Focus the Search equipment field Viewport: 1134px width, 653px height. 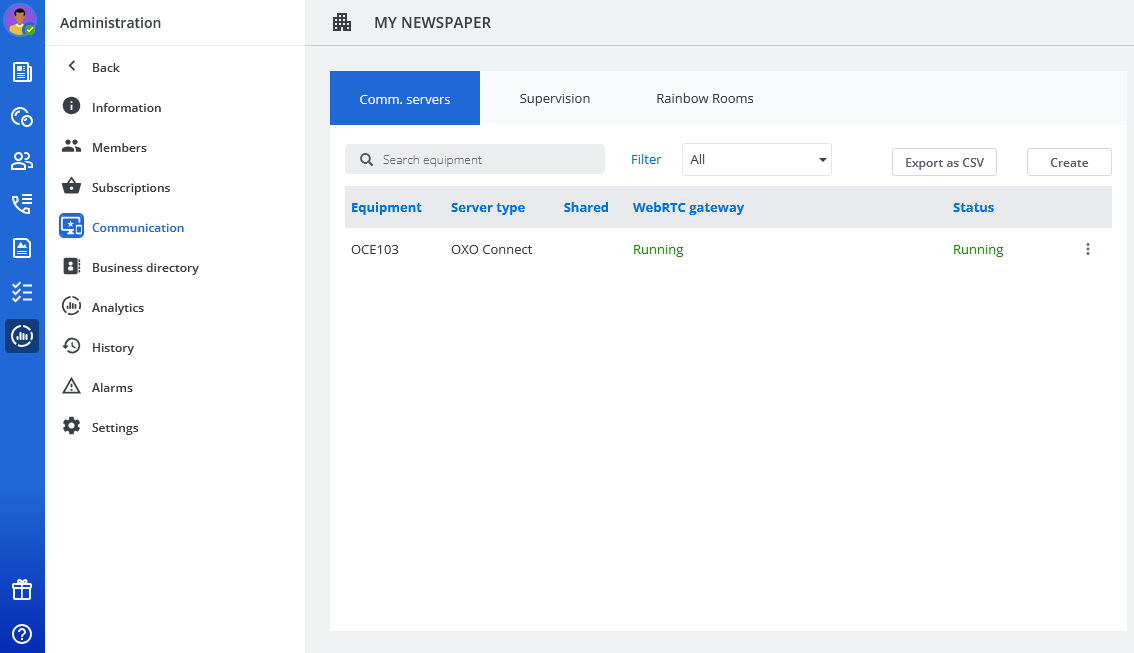coord(474,159)
